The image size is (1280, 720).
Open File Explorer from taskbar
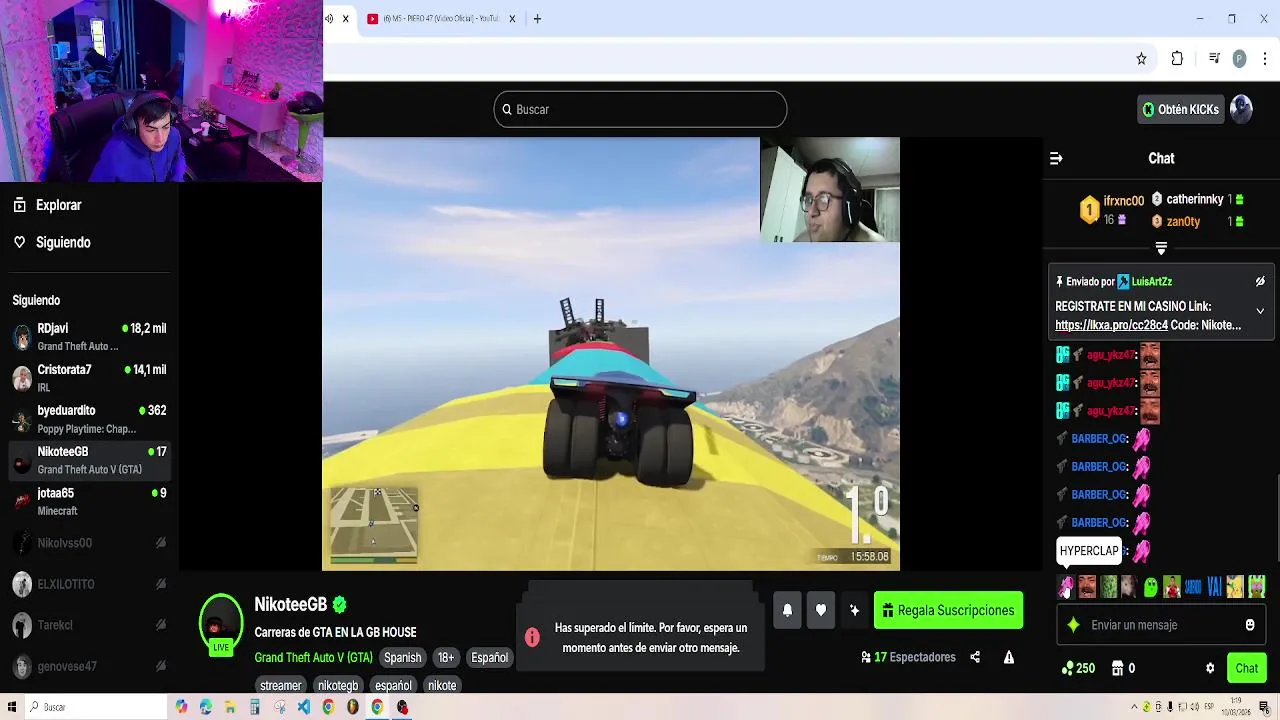(x=230, y=707)
